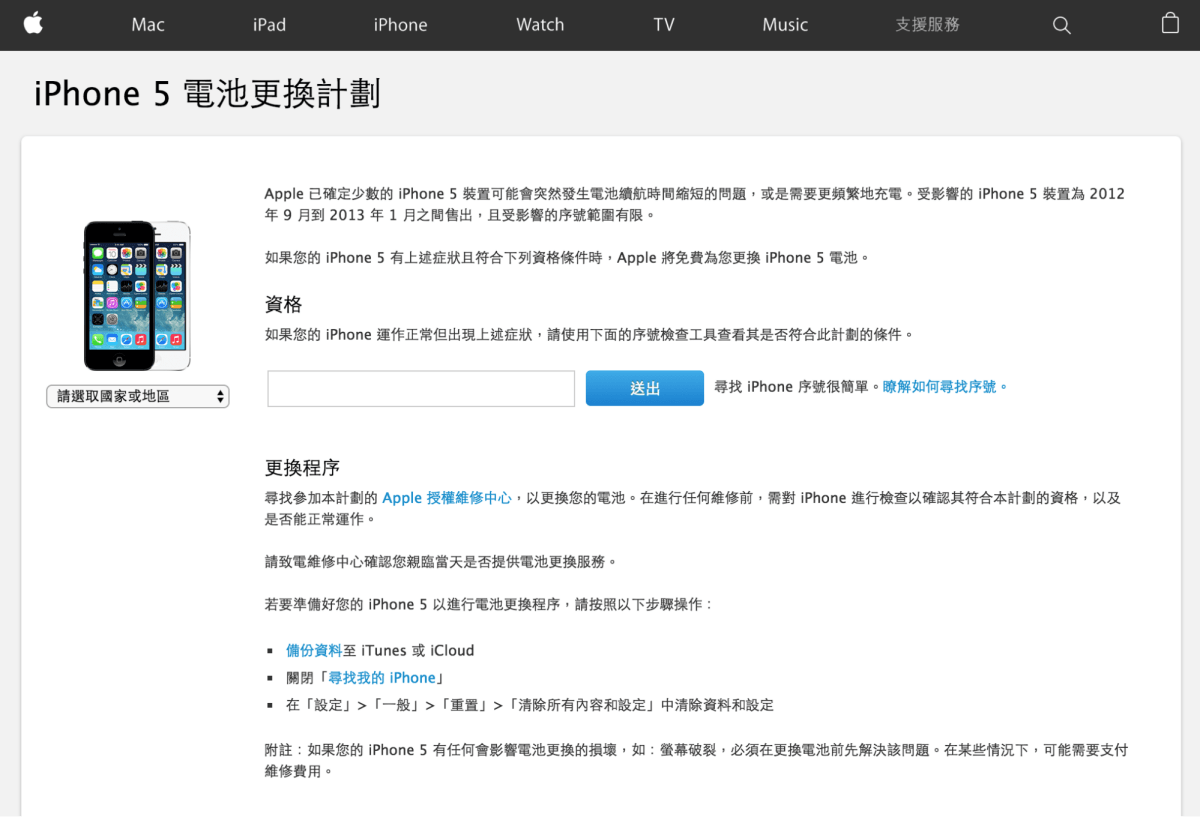
Task: Open the 備份資料 backup link
Action: [314, 650]
